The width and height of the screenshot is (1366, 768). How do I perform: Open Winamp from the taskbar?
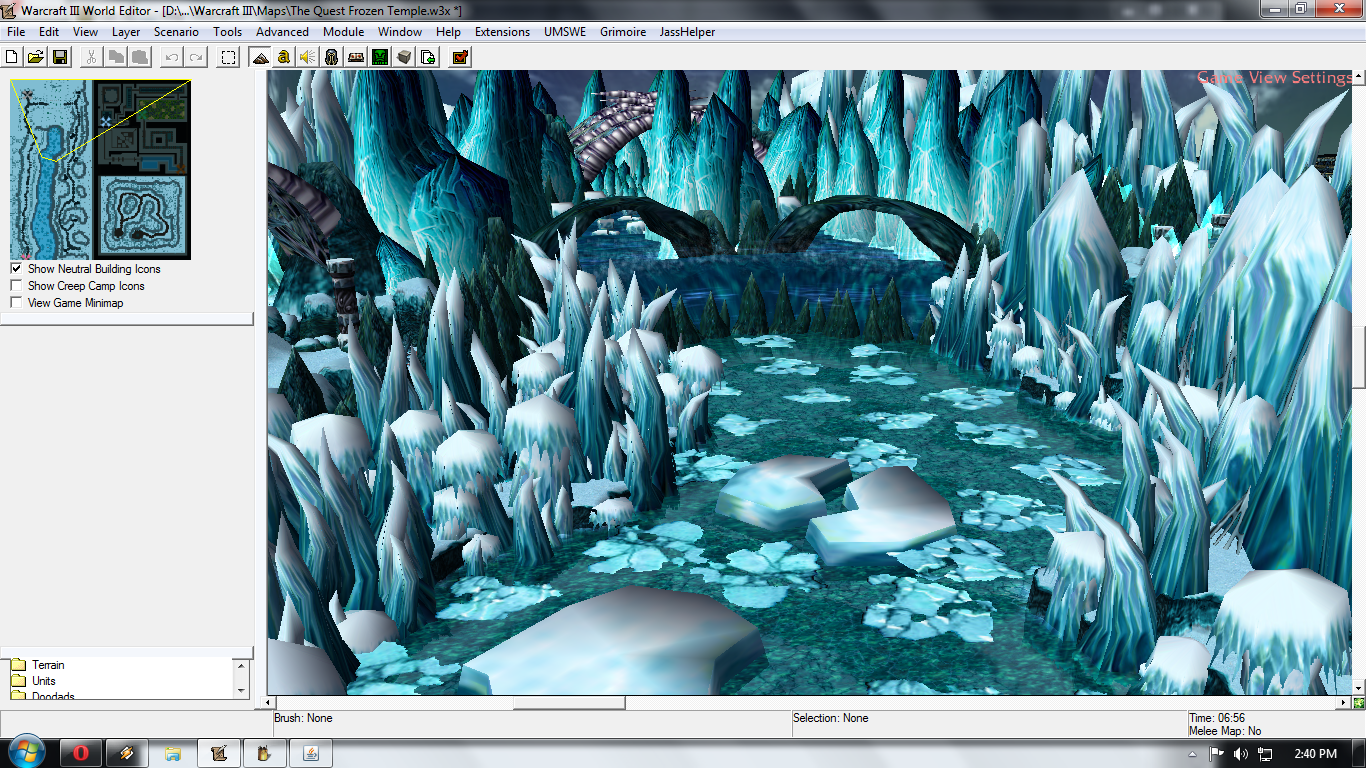(x=127, y=753)
